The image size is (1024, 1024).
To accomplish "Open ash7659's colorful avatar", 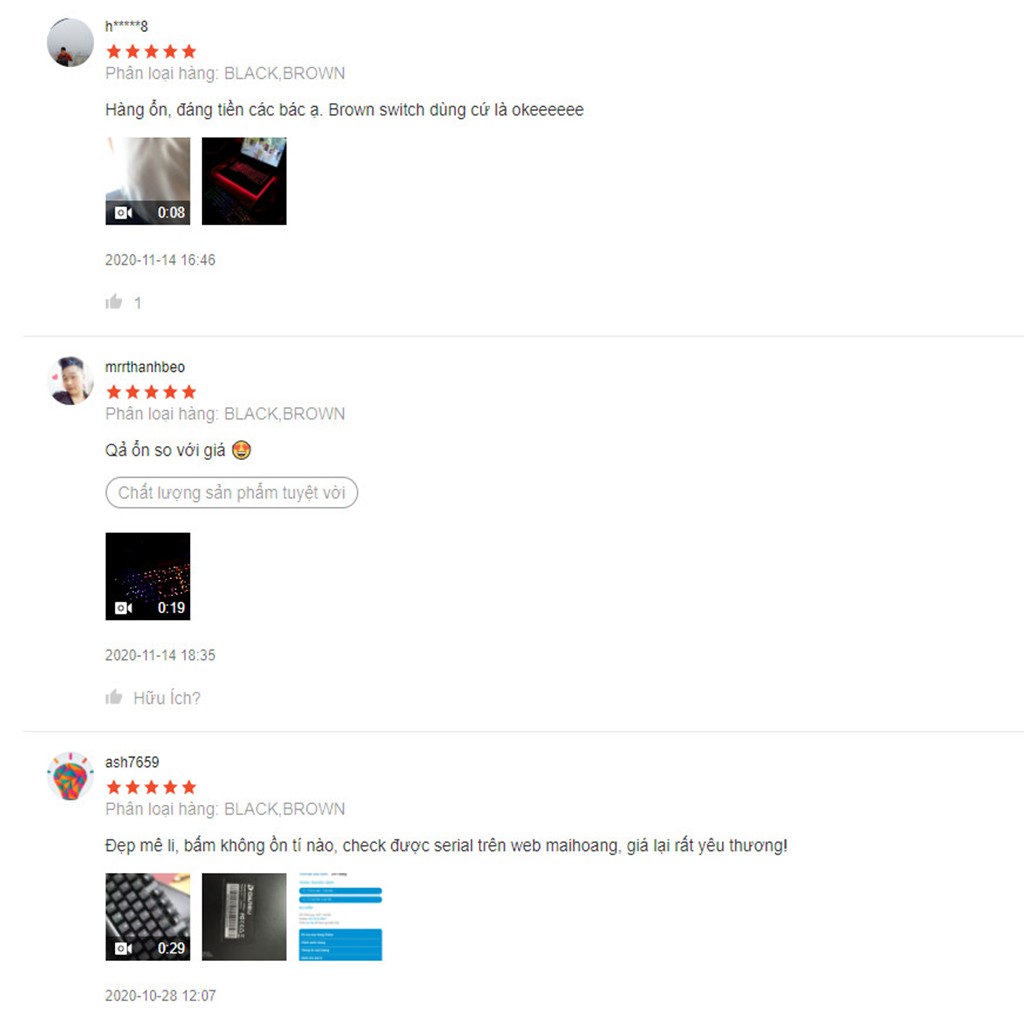I will pyautogui.click(x=70, y=776).
